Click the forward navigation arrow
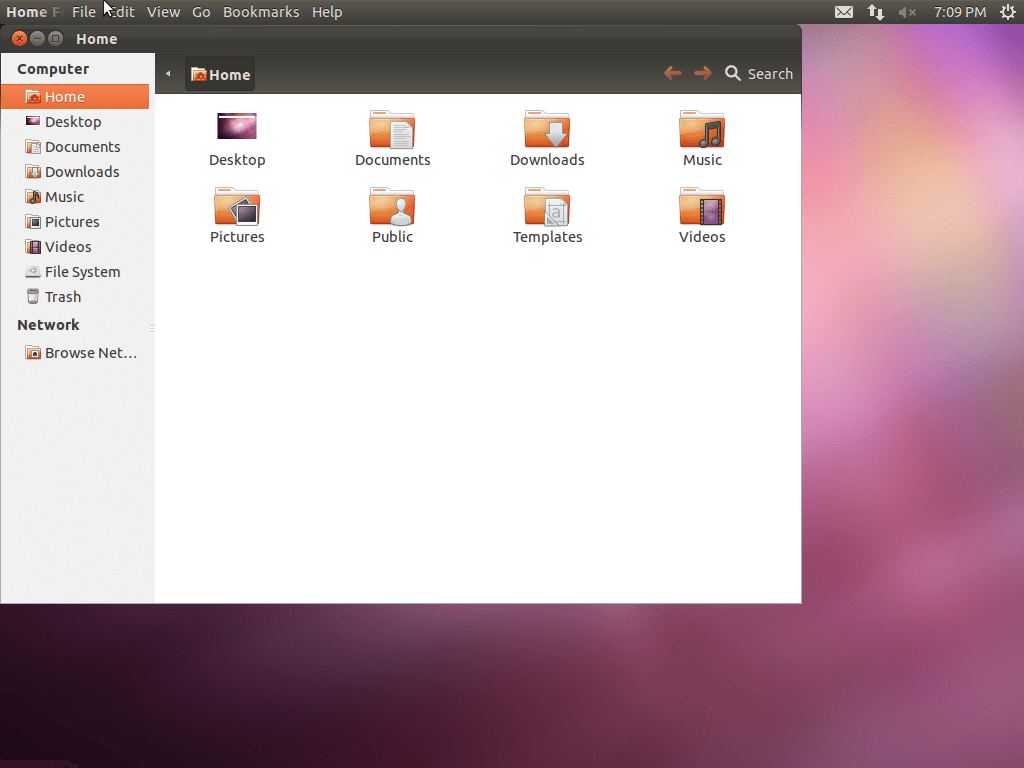Image resolution: width=1024 pixels, height=768 pixels. (703, 73)
